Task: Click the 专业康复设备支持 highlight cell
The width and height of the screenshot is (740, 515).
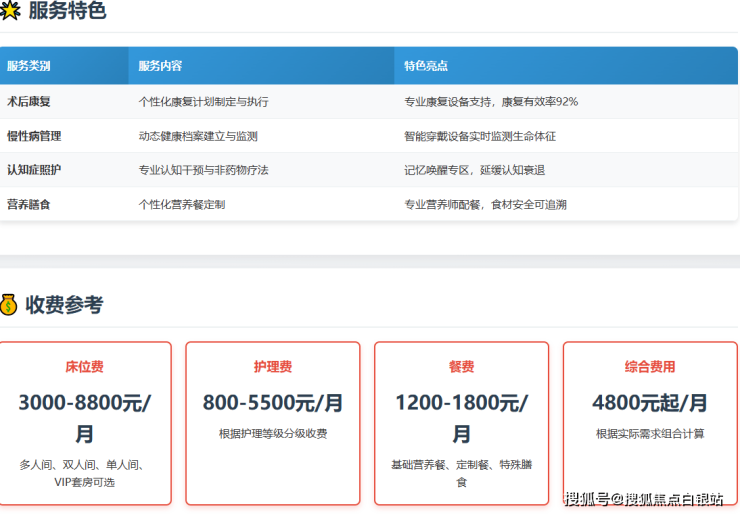Action: (490, 102)
